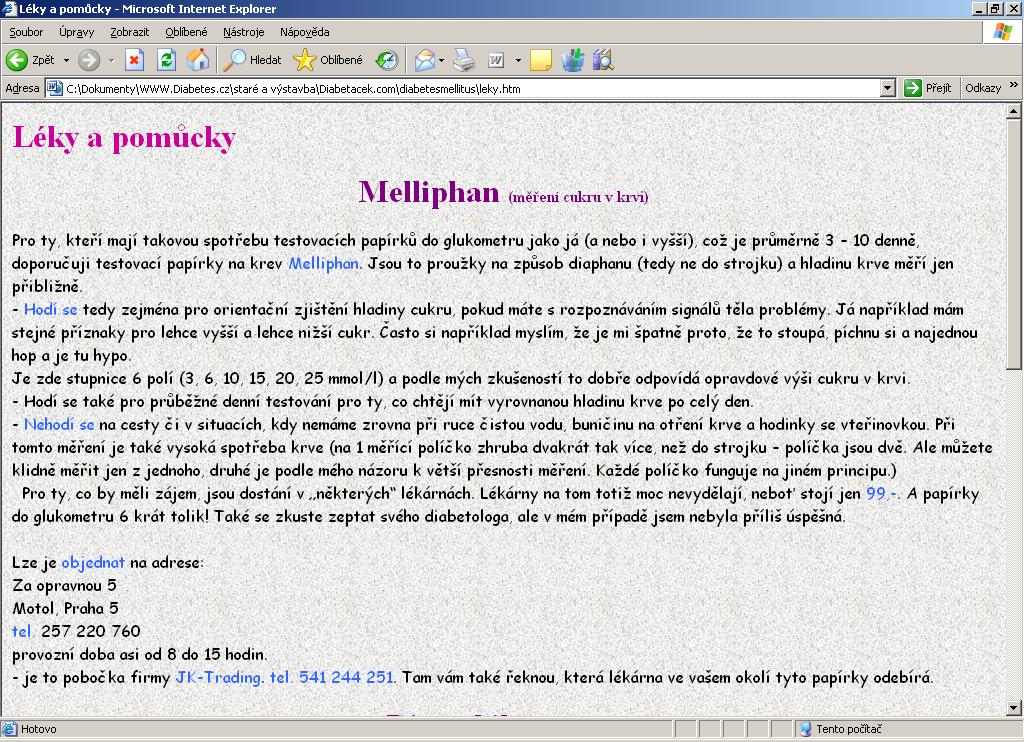Edit the page with the Word icon
Image resolution: width=1024 pixels, height=742 pixels.
496,60
